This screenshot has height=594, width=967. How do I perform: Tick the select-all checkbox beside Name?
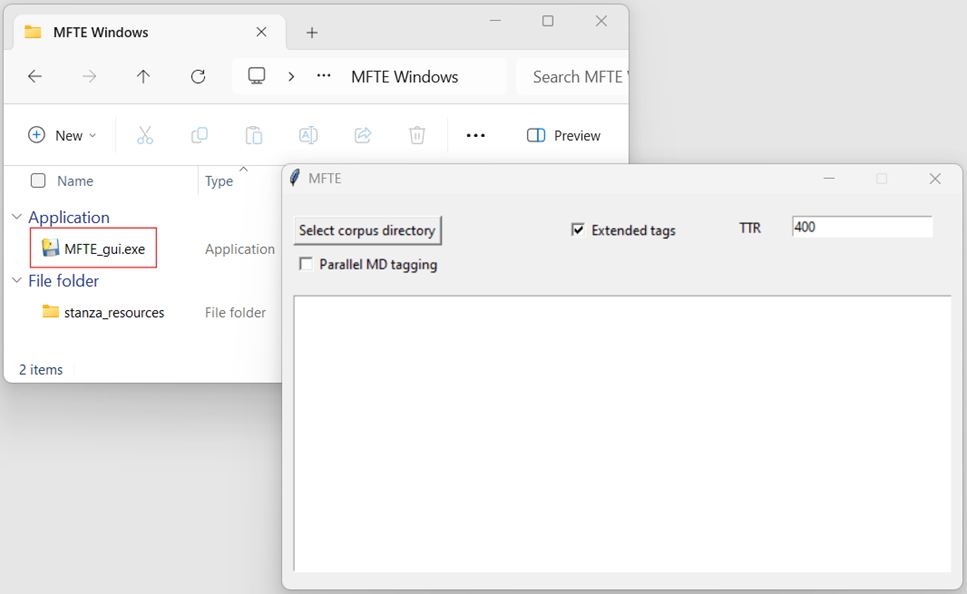click(38, 181)
